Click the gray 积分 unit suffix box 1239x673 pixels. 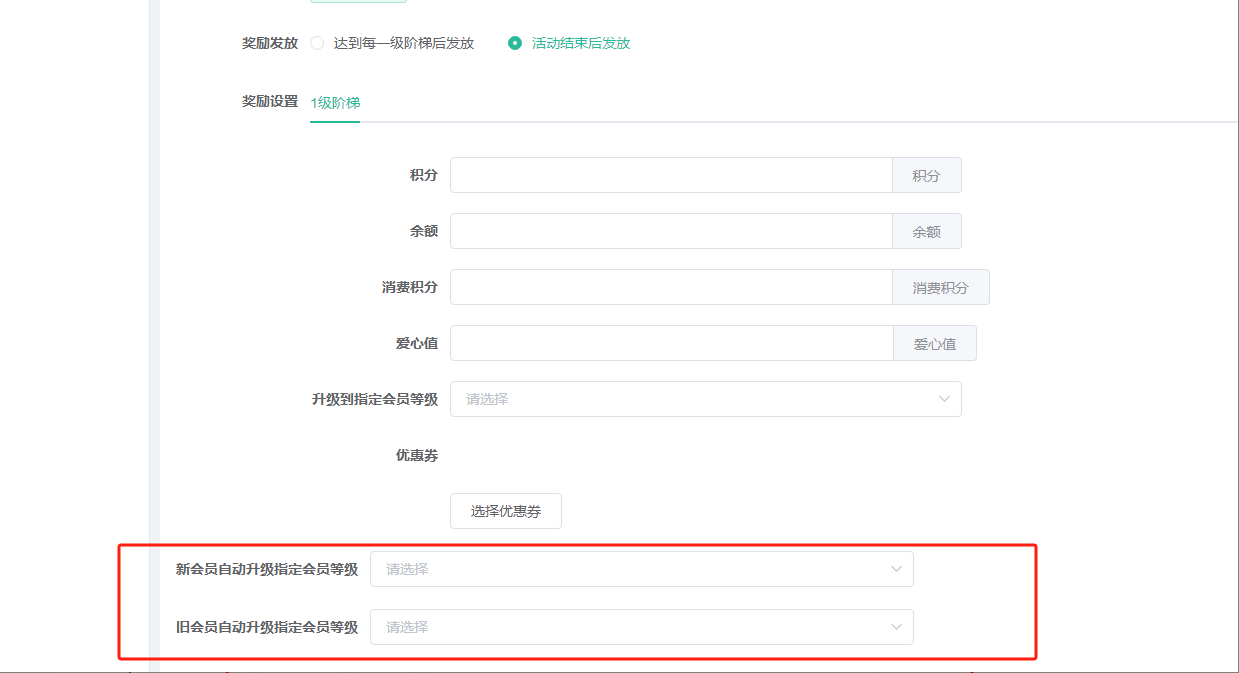(926, 175)
